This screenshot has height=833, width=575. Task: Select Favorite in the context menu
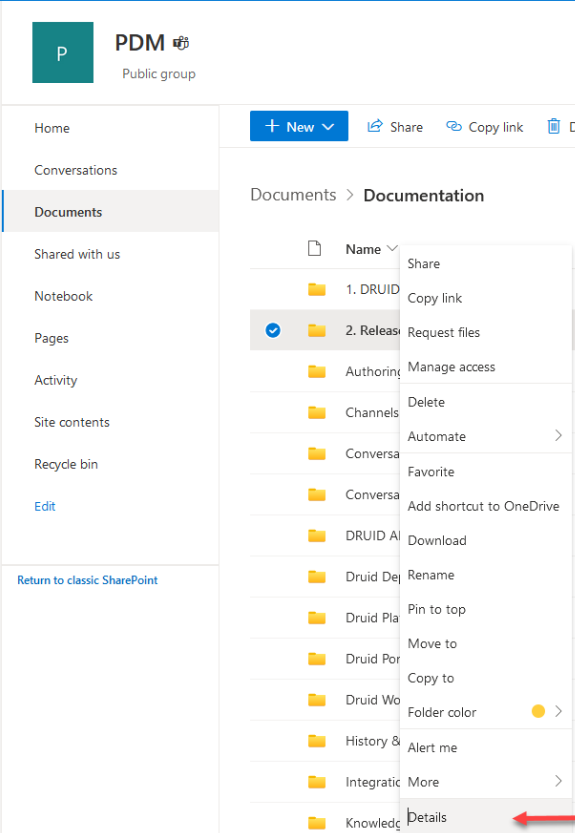pos(486,472)
